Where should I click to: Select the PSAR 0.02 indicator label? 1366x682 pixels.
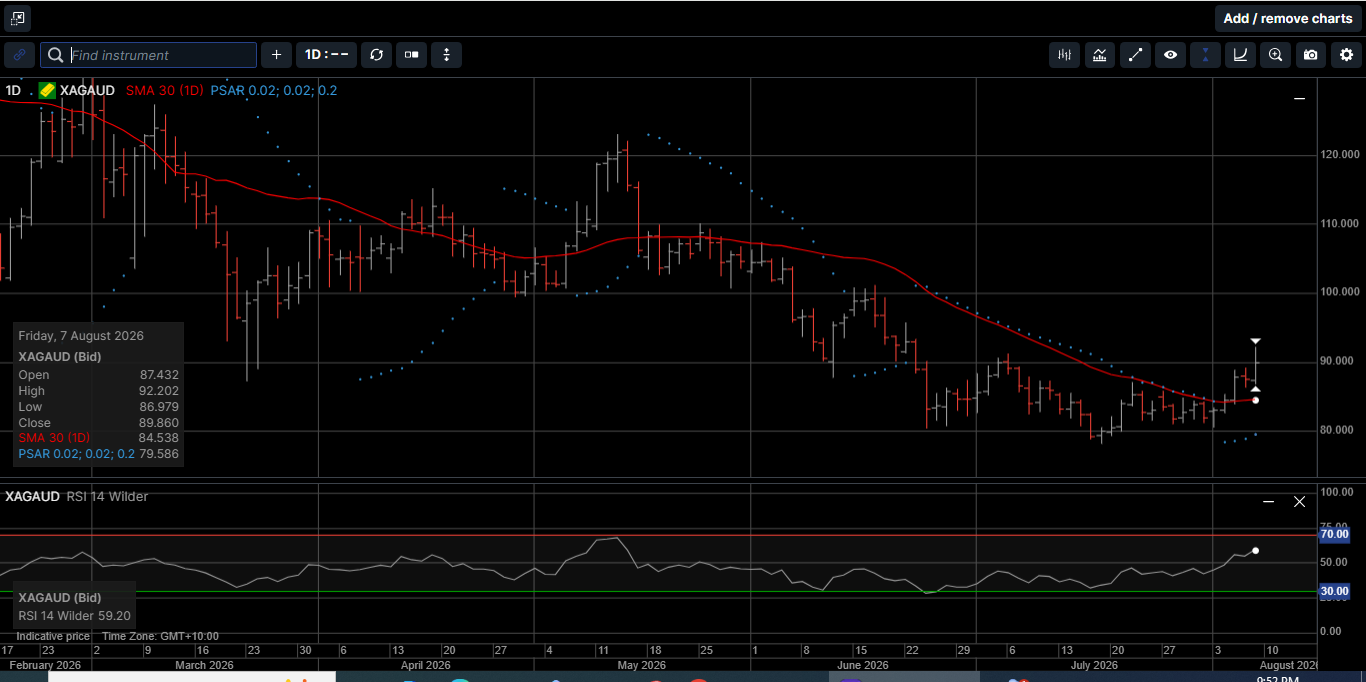273,90
